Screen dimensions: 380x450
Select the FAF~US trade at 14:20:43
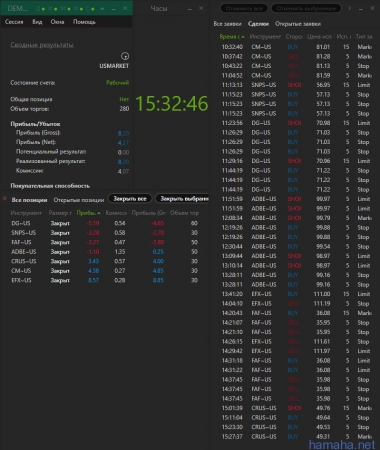(296, 313)
